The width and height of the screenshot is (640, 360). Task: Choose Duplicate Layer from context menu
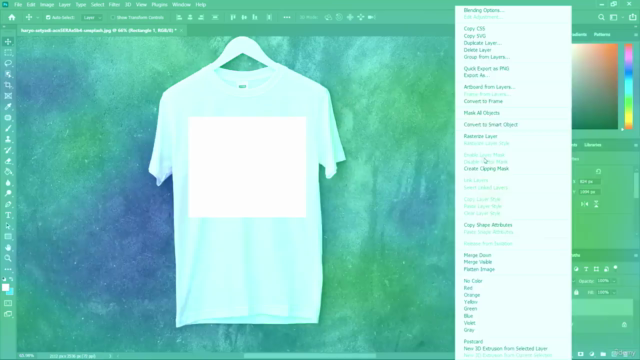(x=482, y=43)
